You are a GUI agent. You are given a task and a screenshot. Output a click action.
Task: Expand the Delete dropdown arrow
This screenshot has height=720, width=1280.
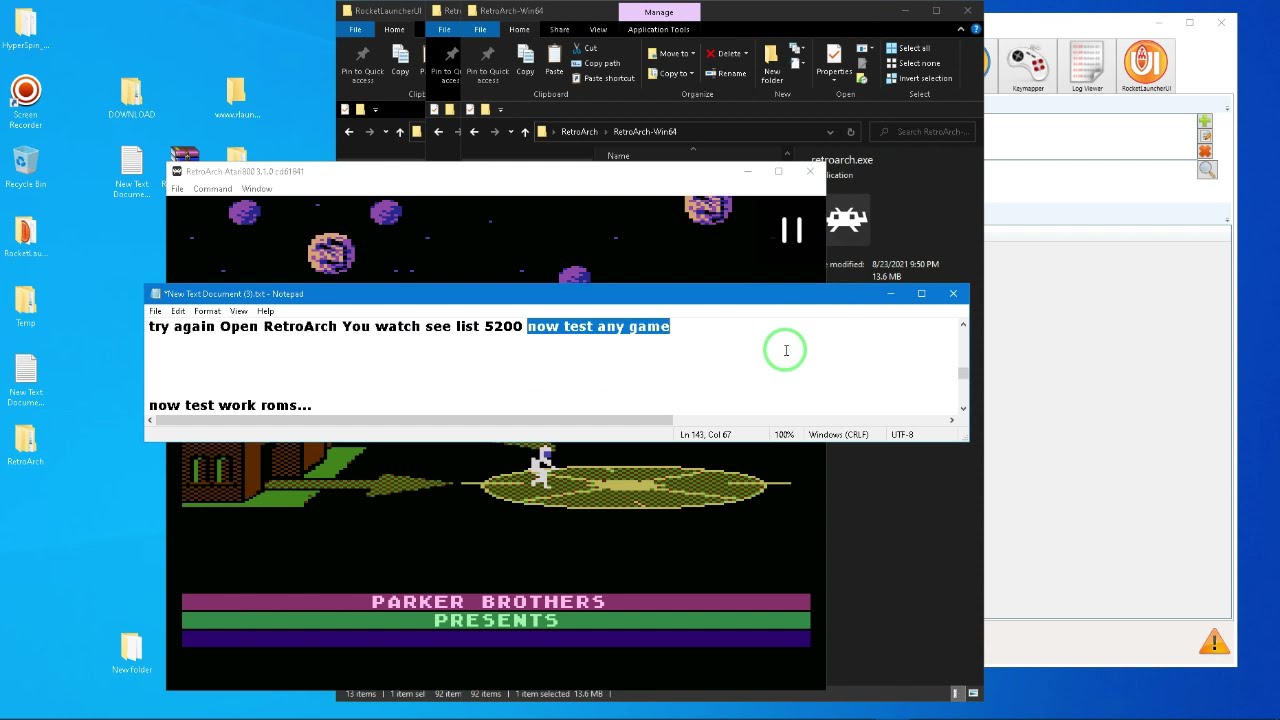point(745,53)
